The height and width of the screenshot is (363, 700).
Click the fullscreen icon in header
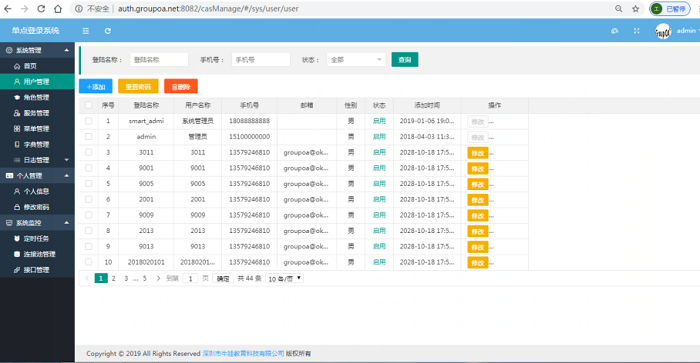click(x=637, y=31)
